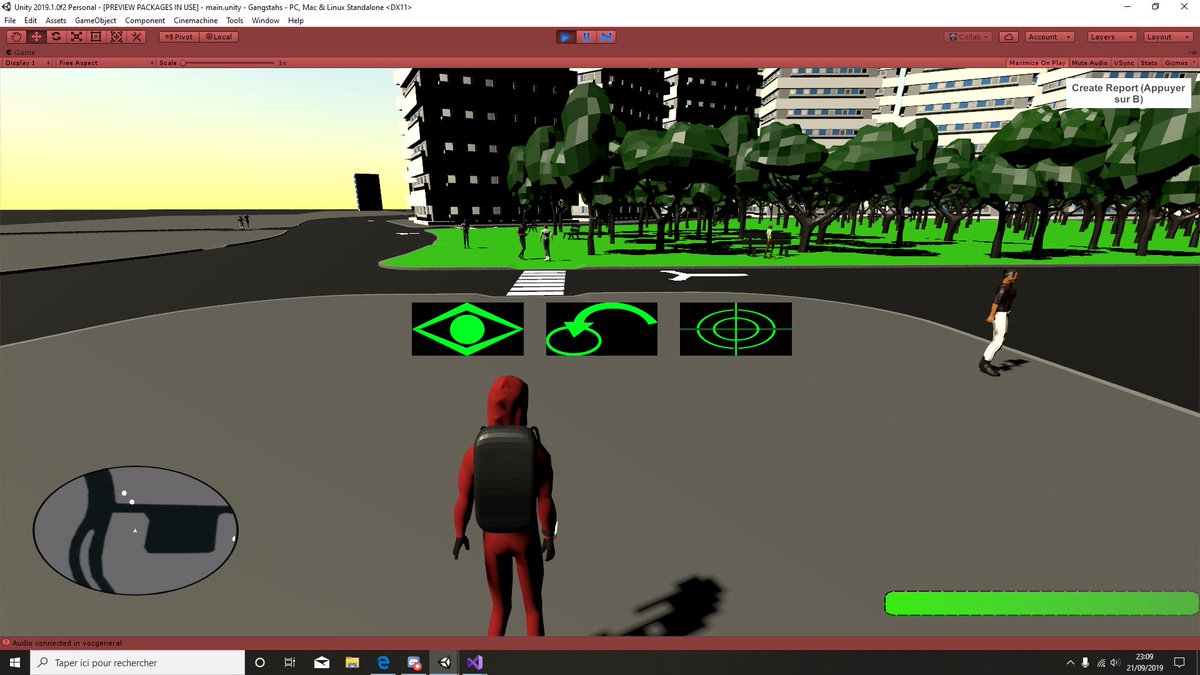This screenshot has height=675, width=1200.
Task: Open Cortana from the taskbar
Action: tap(260, 662)
